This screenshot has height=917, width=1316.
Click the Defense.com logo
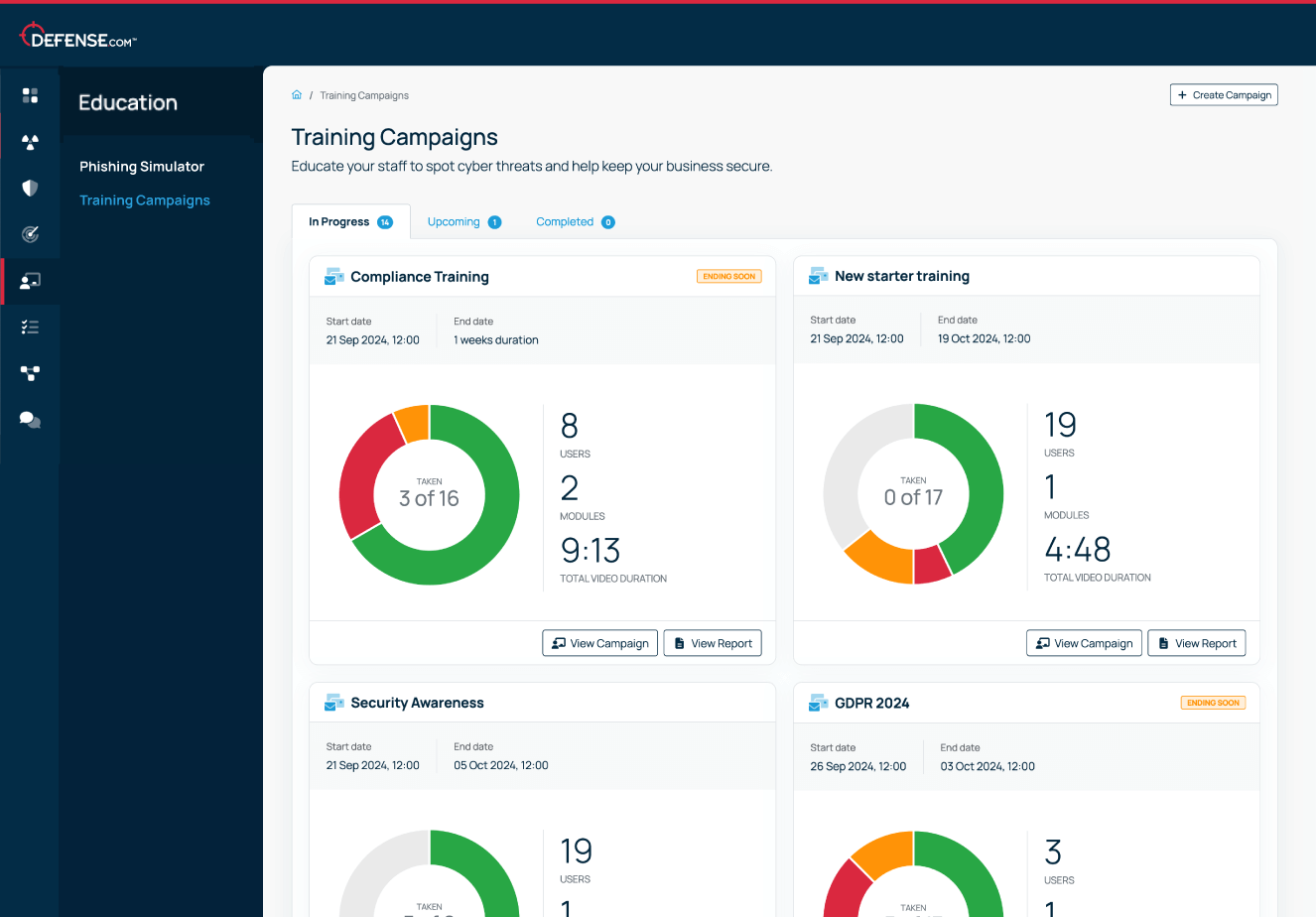coord(77,37)
